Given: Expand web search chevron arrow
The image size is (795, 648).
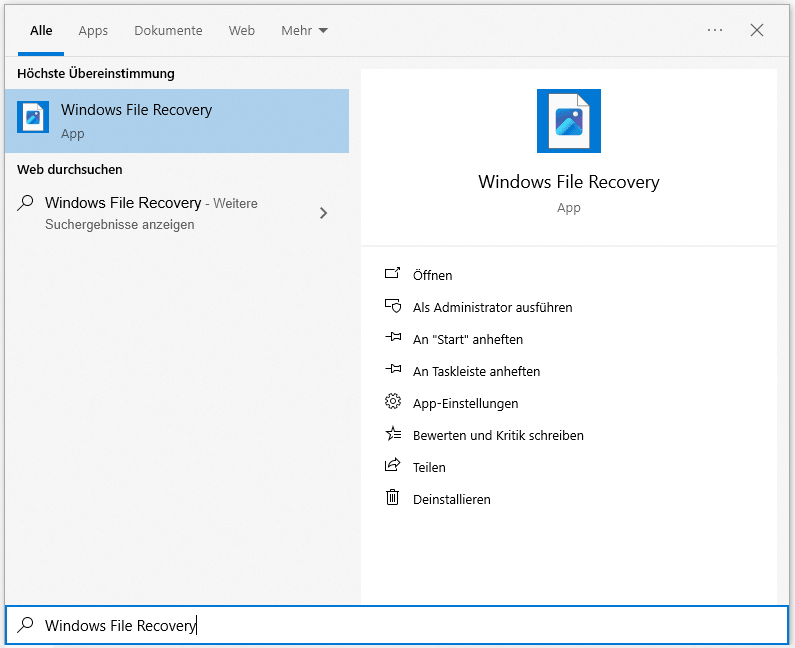Looking at the screenshot, I should pyautogui.click(x=323, y=213).
